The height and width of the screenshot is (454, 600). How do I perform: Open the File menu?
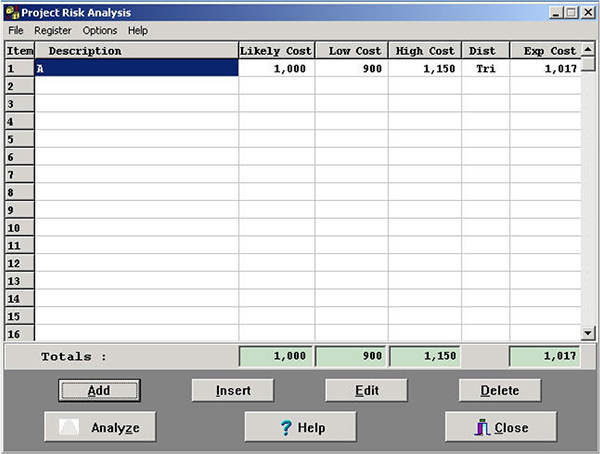[16, 31]
